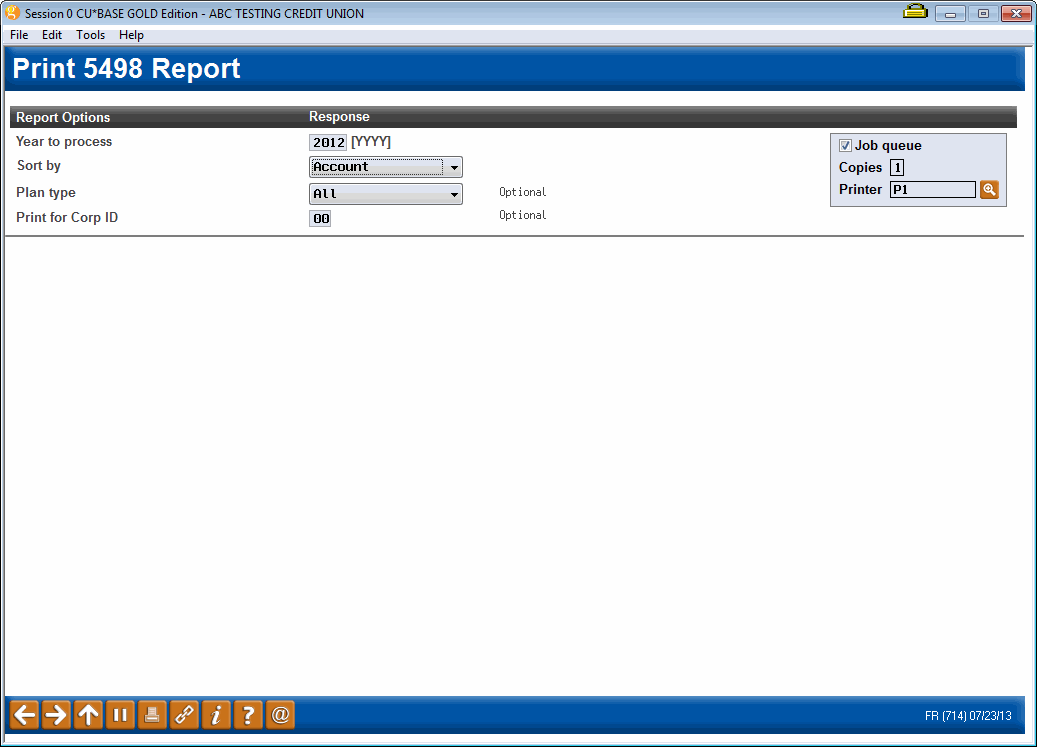Click the @ messaging icon

coord(280,714)
